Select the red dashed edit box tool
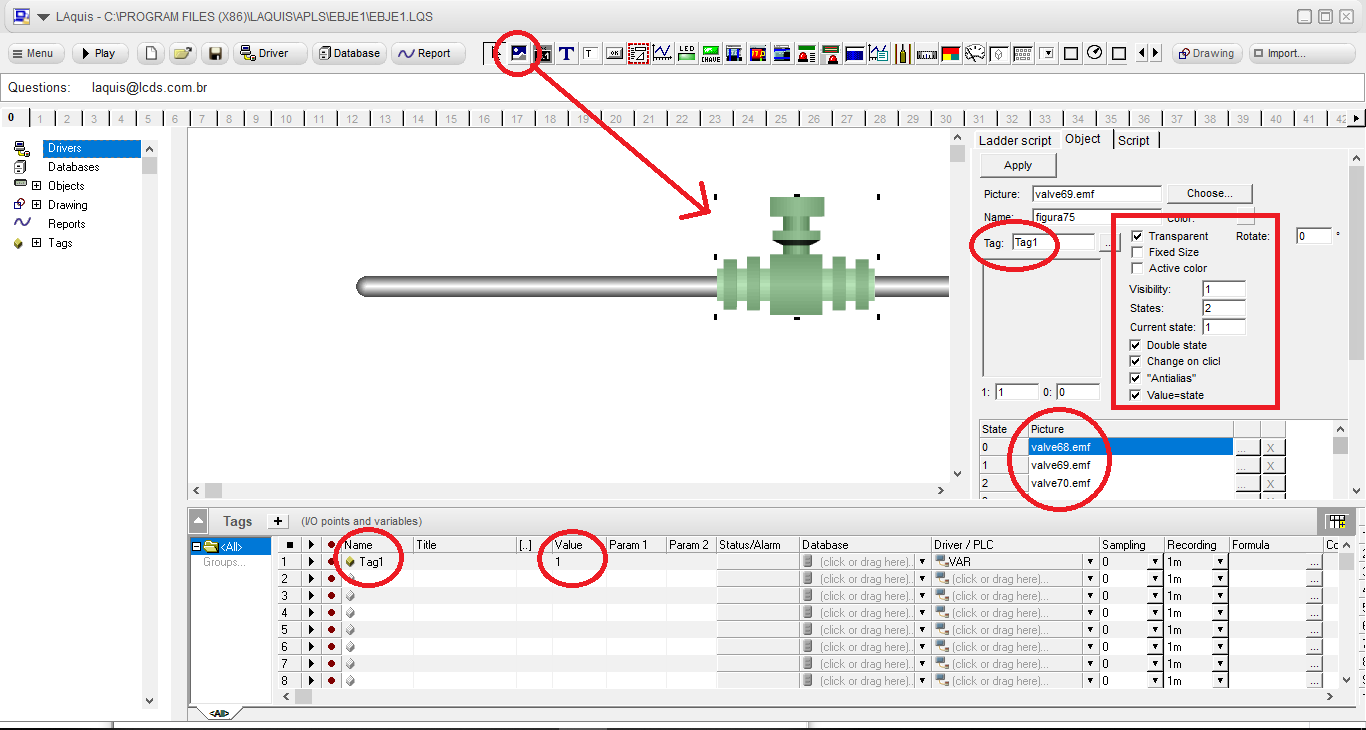This screenshot has height=730, width=1366. pos(638,53)
